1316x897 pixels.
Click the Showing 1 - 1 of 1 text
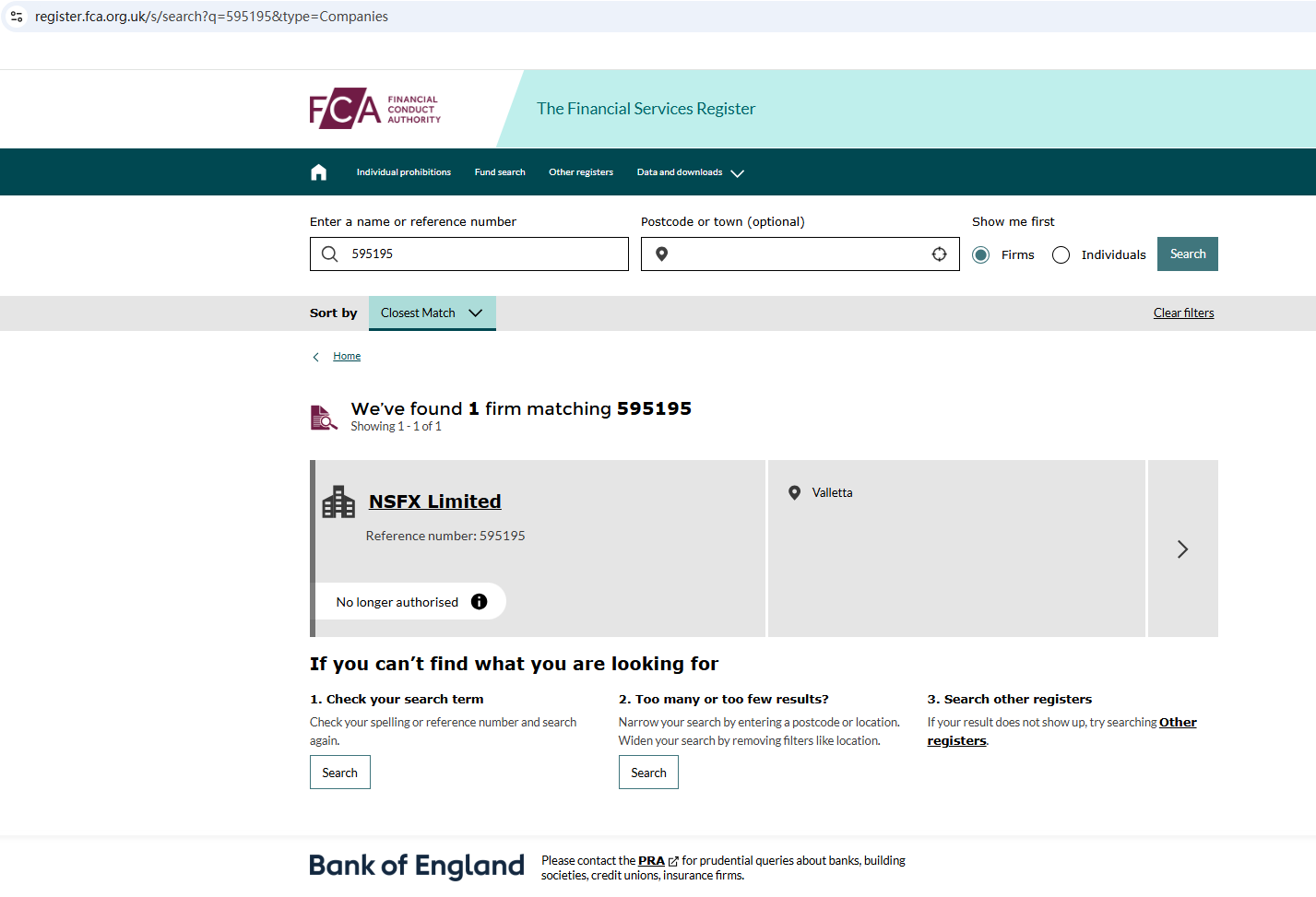(397, 427)
